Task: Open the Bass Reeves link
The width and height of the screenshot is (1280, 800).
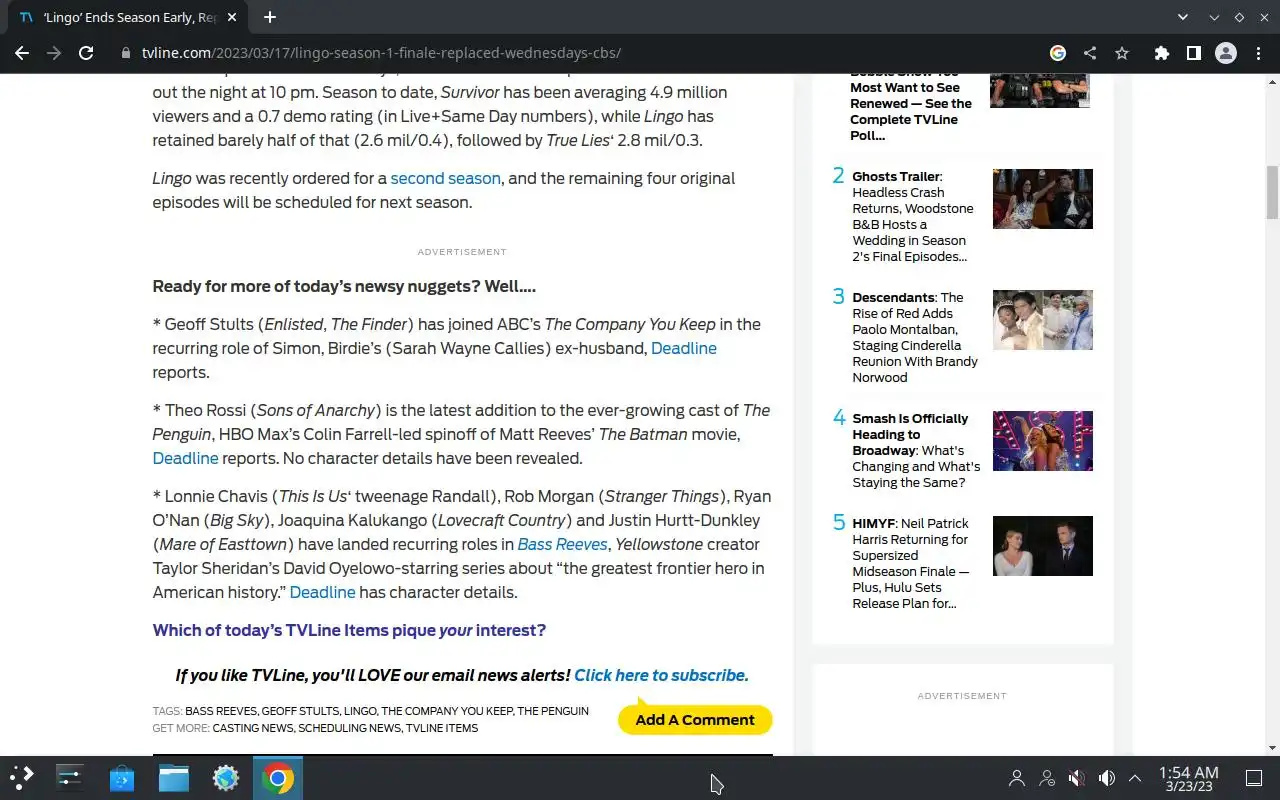Action: (x=562, y=544)
